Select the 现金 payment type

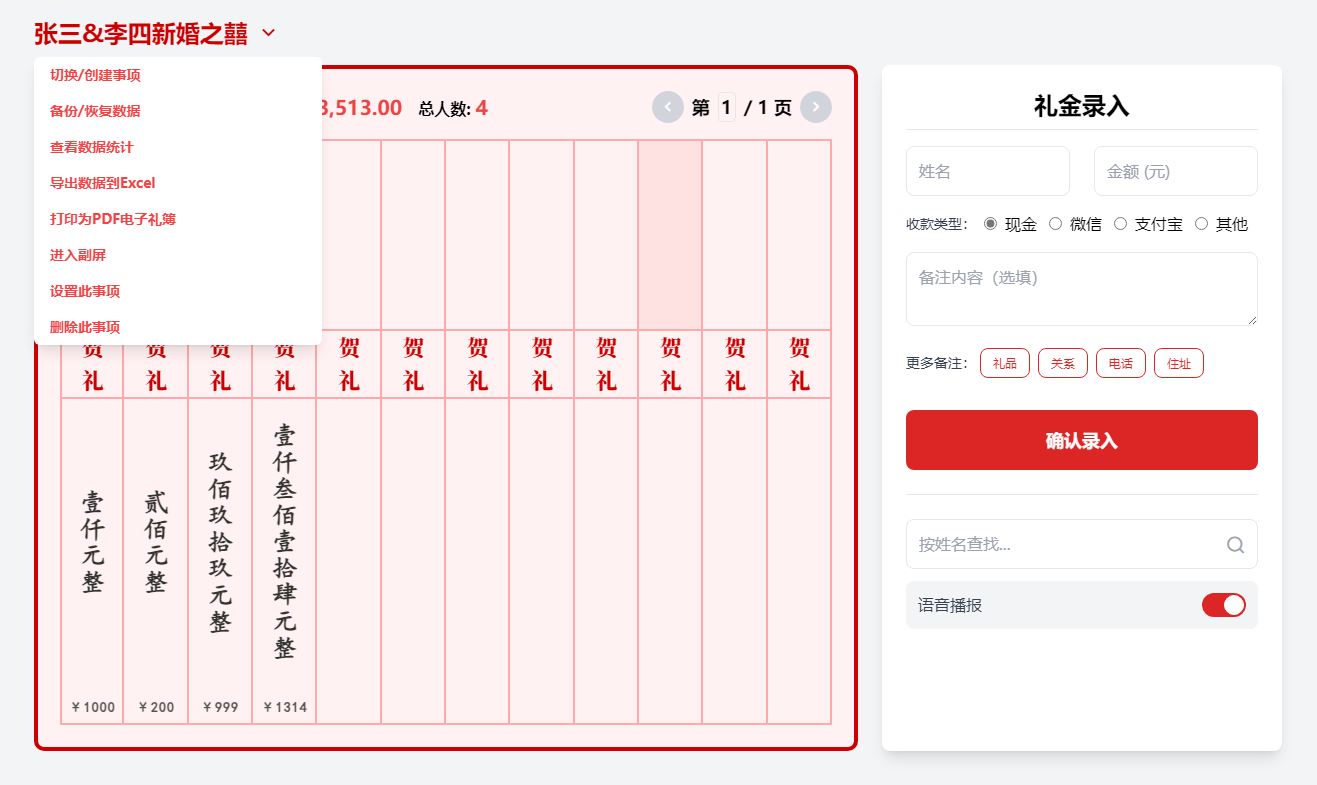point(991,224)
